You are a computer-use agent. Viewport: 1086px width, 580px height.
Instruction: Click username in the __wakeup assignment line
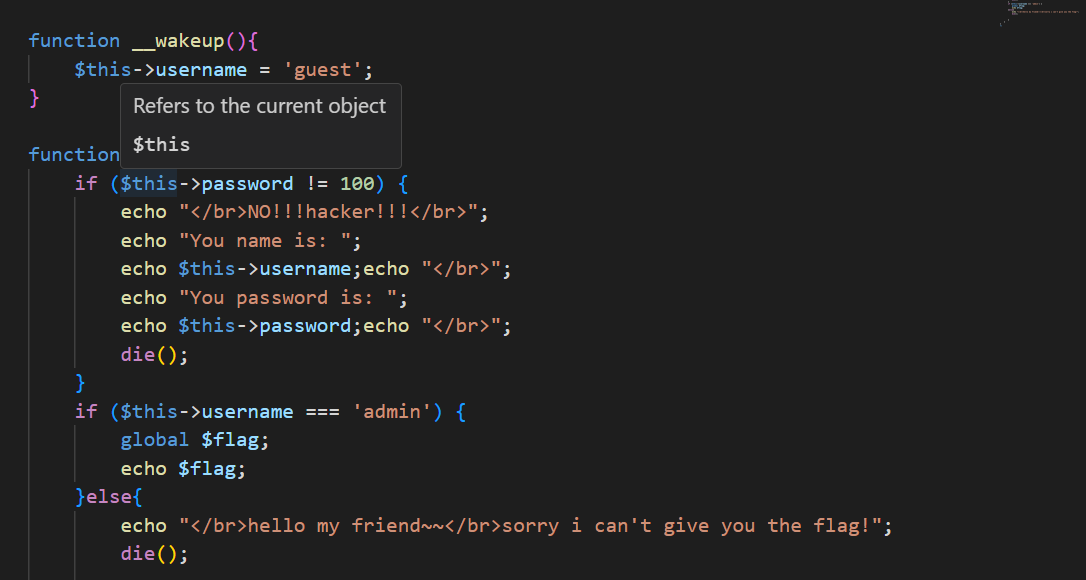click(201, 70)
